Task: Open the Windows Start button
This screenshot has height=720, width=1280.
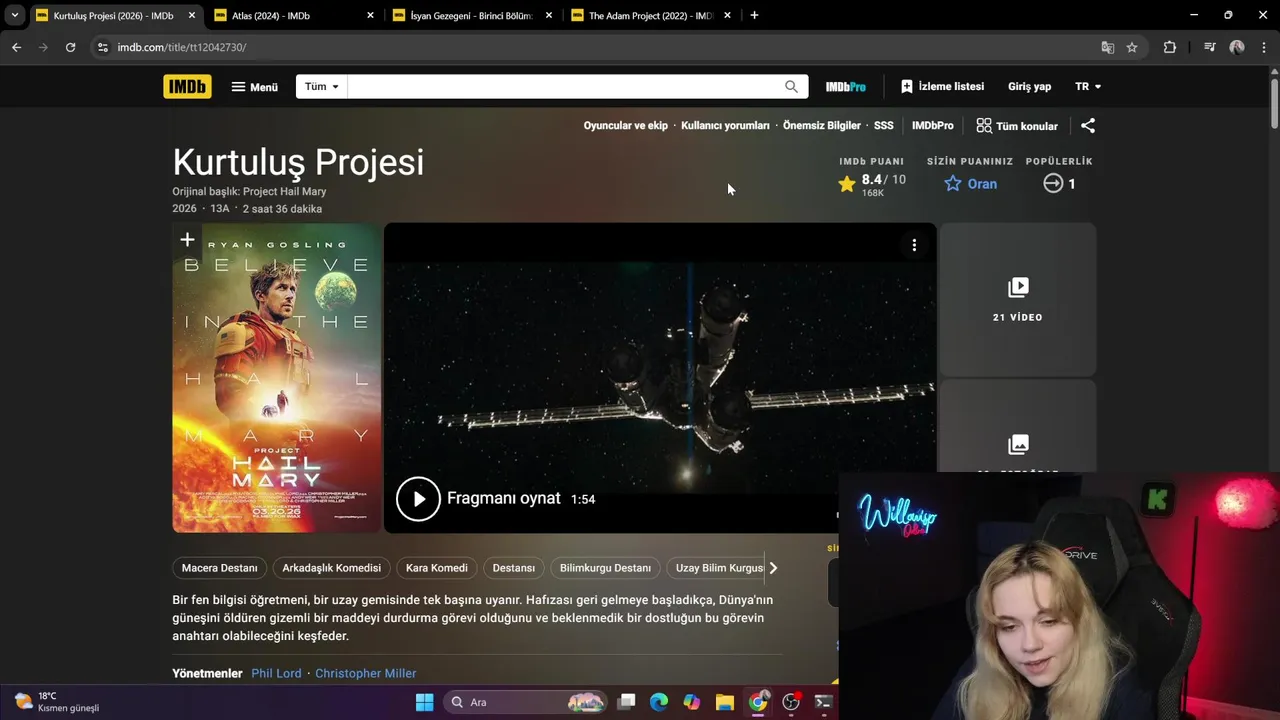Action: point(424,702)
